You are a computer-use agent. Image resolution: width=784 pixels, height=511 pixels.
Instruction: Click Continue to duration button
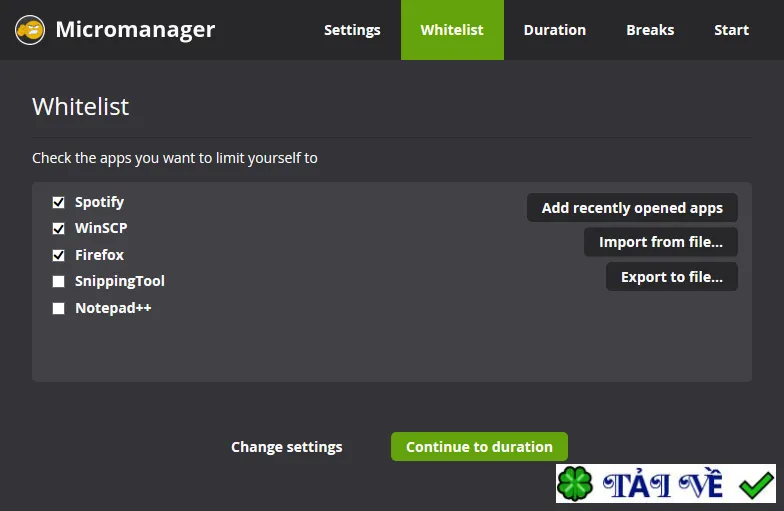[x=479, y=446]
